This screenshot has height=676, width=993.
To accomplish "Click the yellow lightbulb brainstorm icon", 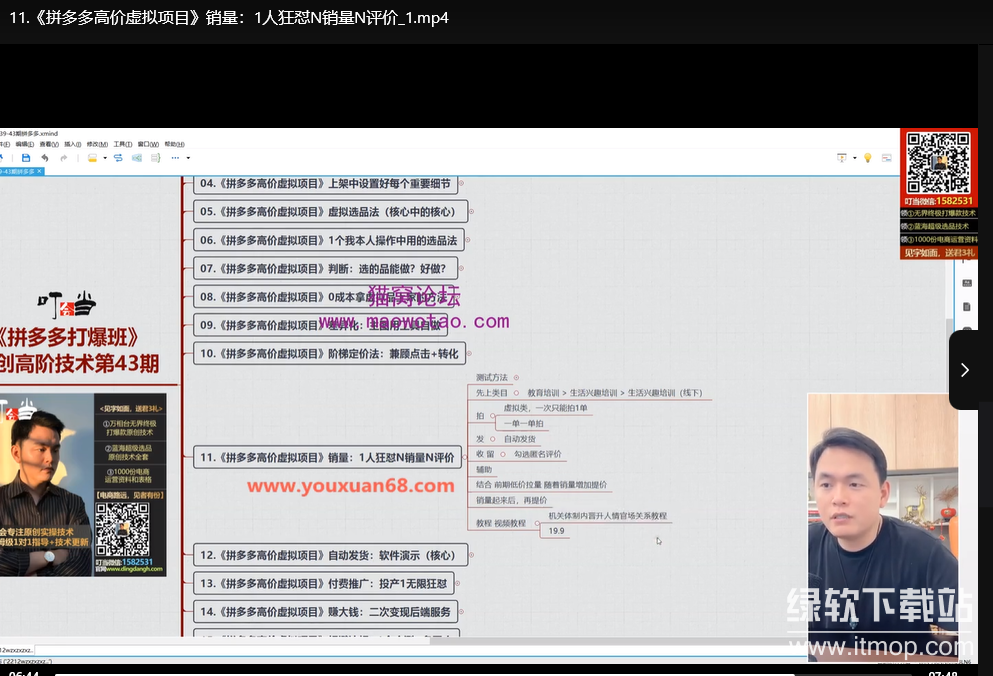I will click(x=868, y=158).
